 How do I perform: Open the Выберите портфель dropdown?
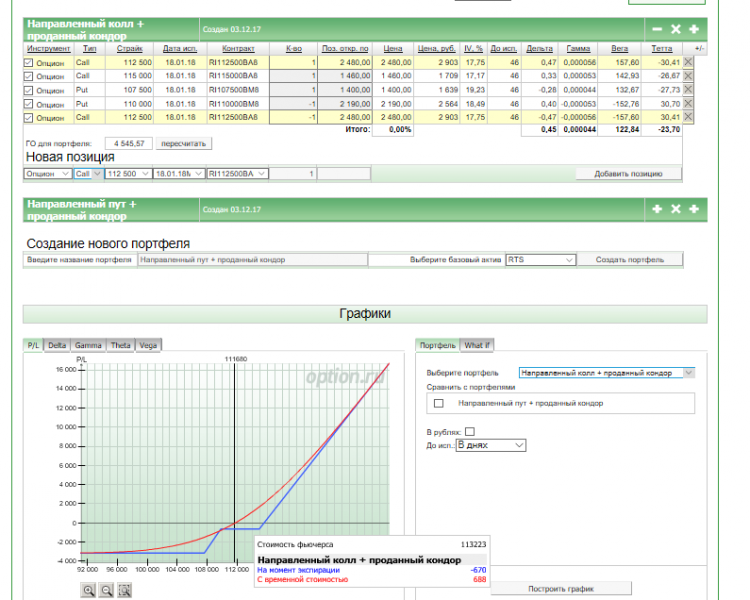tap(607, 373)
